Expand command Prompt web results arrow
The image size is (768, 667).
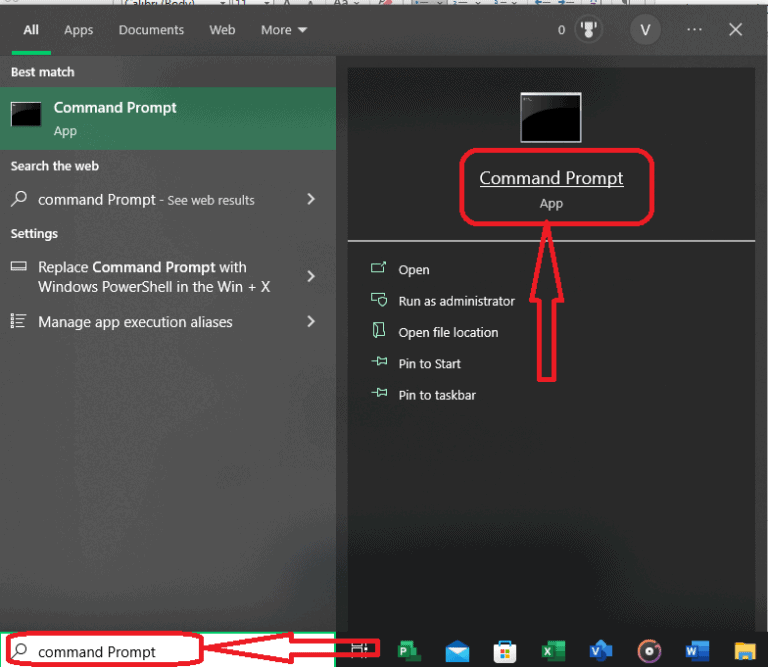tap(311, 200)
